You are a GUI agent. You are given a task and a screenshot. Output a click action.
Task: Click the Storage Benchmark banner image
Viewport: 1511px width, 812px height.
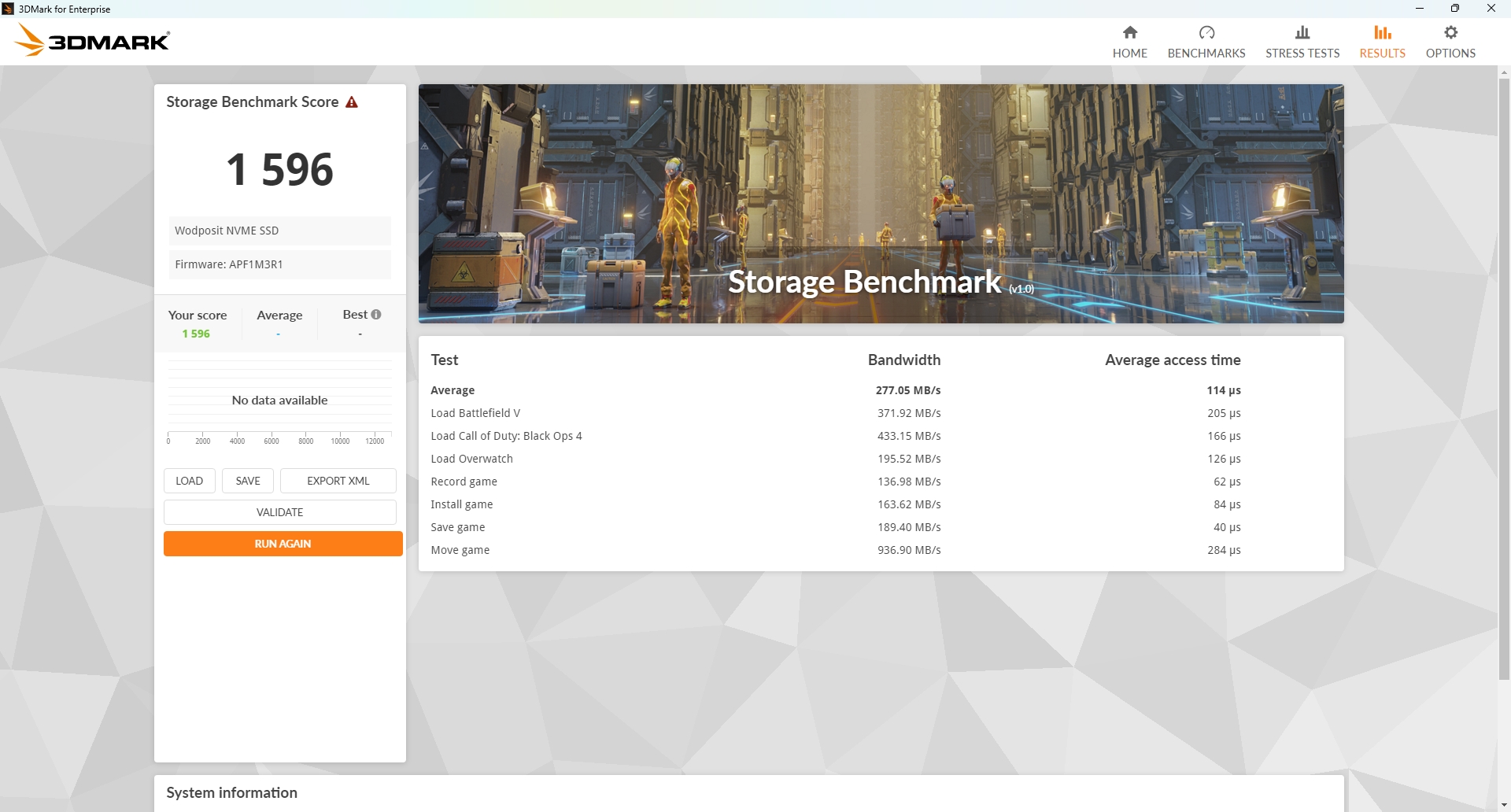[880, 203]
